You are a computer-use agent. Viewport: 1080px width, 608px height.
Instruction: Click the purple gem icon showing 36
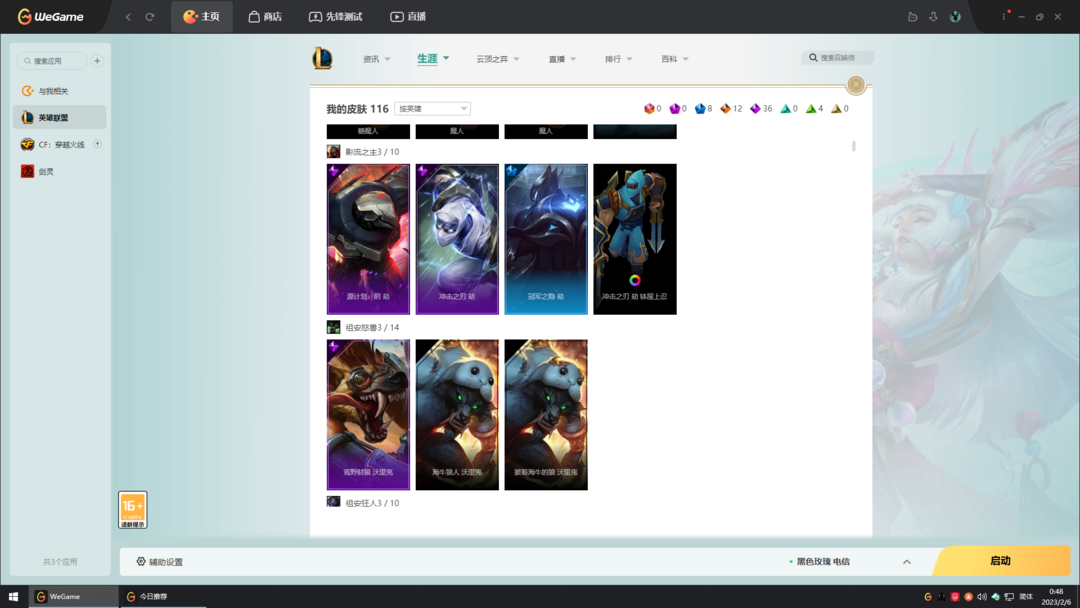[755, 109]
